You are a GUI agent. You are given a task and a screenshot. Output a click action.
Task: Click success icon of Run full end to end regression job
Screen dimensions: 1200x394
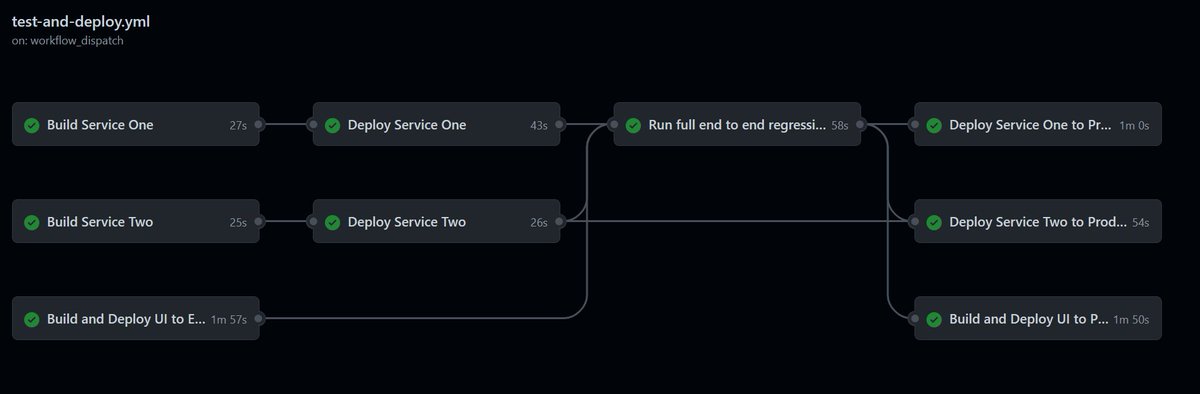[633, 125]
